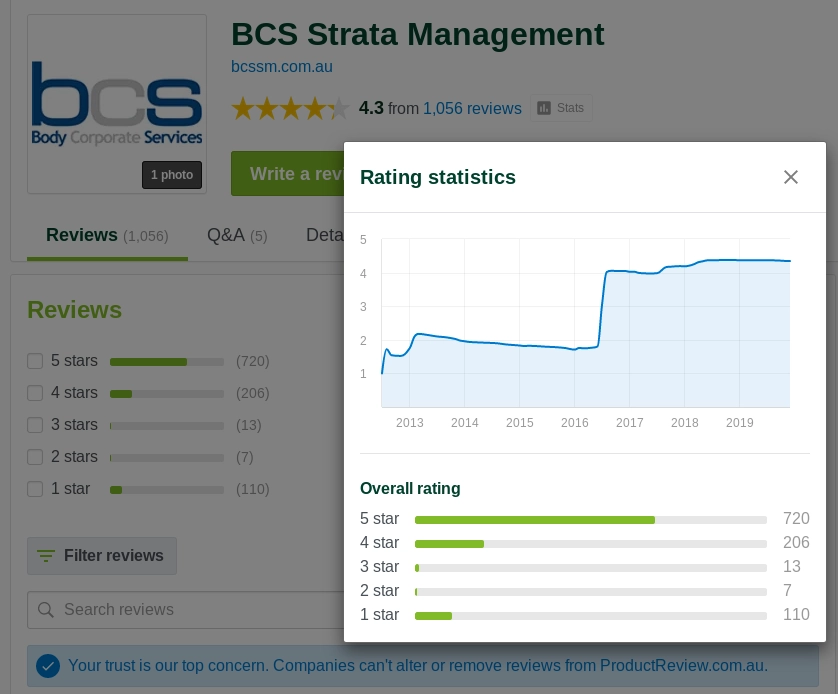Click the (720) count beside 5 stars

[253, 361]
